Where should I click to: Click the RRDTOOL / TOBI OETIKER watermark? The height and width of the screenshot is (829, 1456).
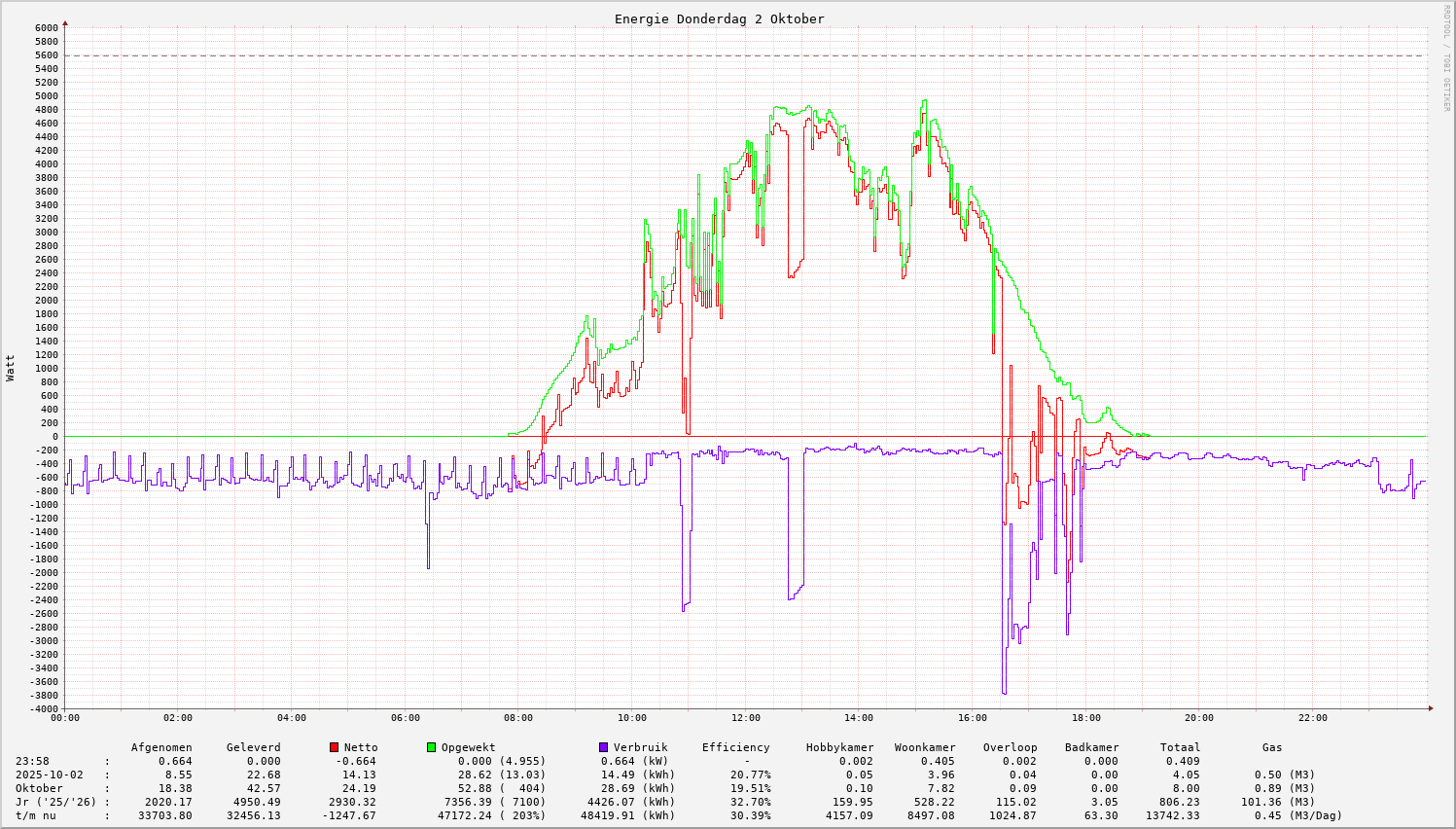[1446, 56]
